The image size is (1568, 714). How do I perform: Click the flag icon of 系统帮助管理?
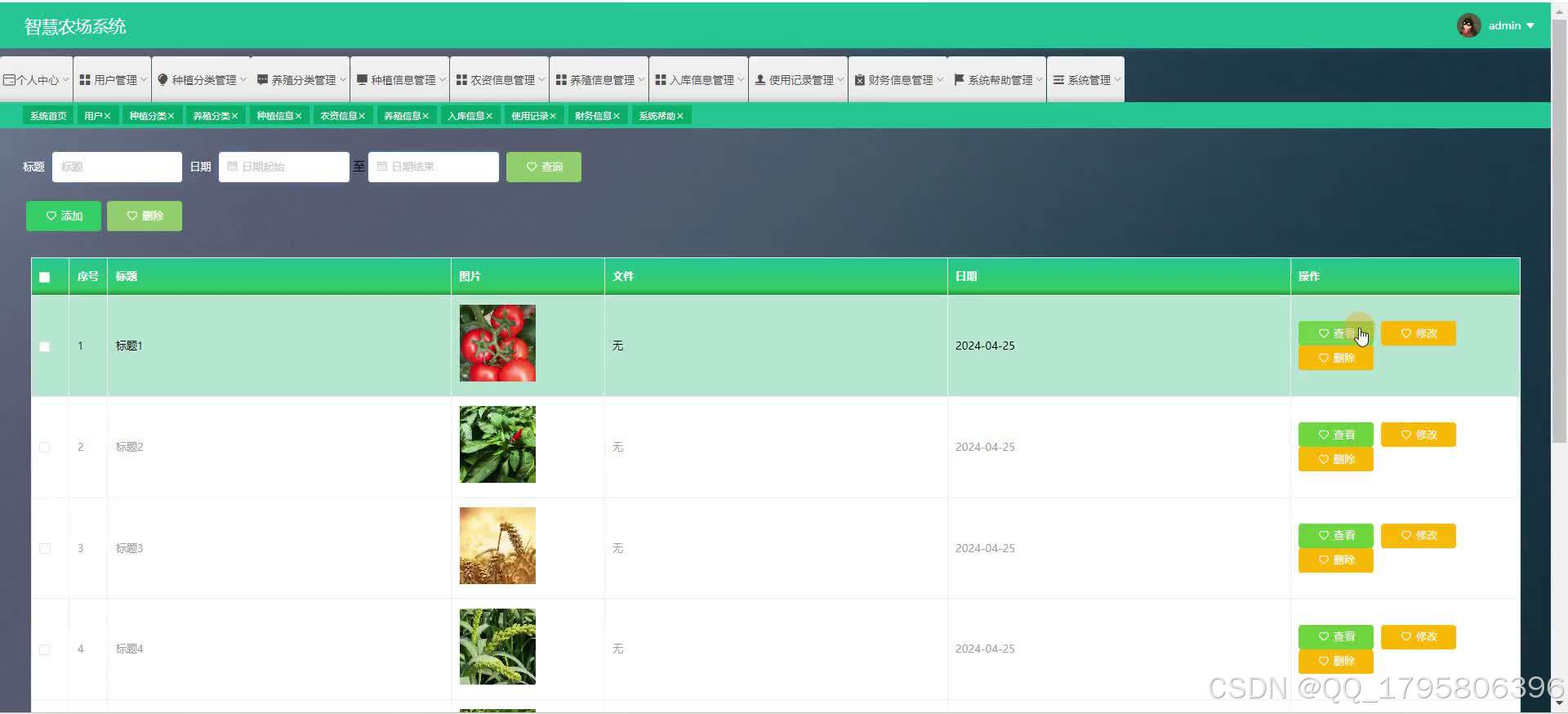959,79
